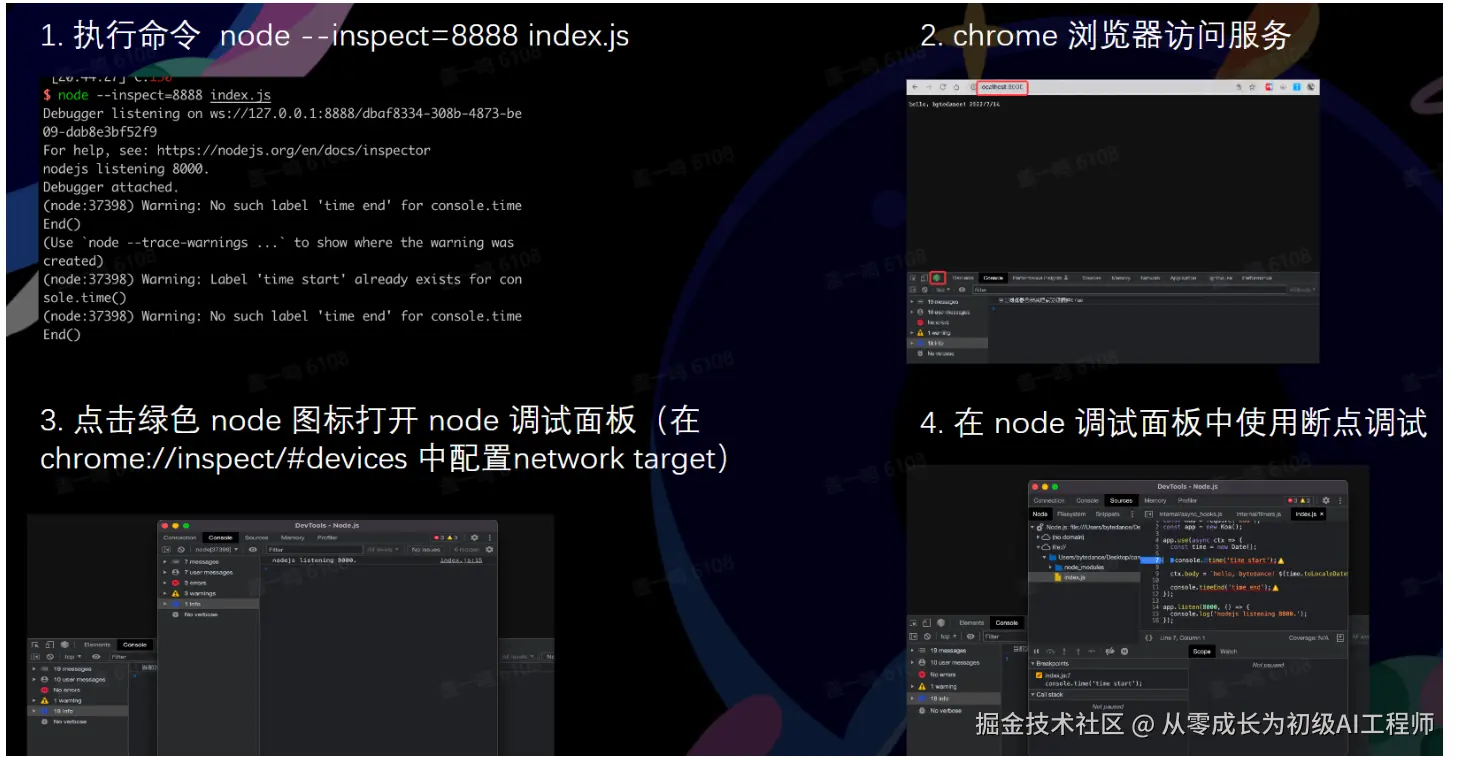
Task: Step out of current function in step 4 debugger
Action: tap(1077, 651)
